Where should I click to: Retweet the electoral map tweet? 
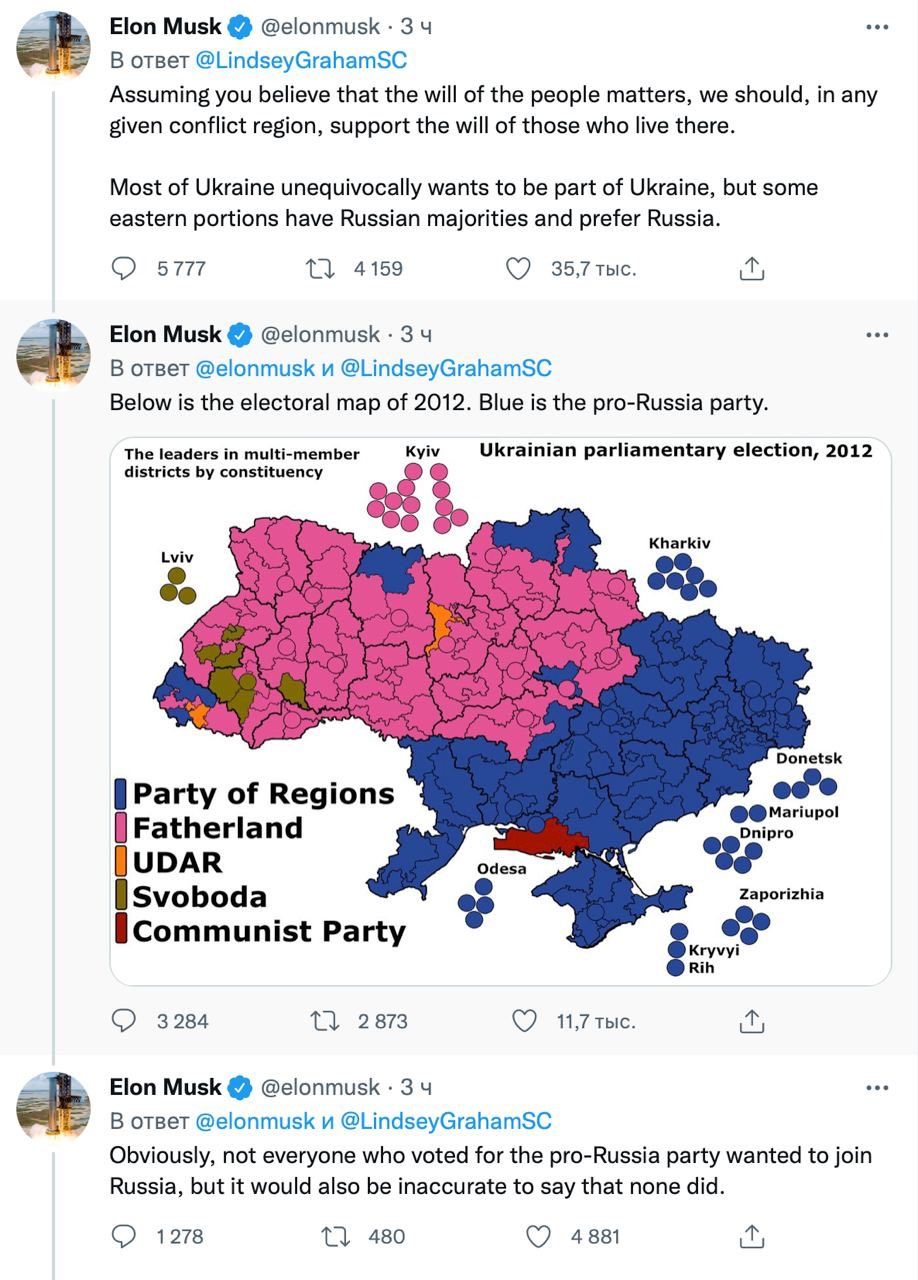tap(324, 1021)
